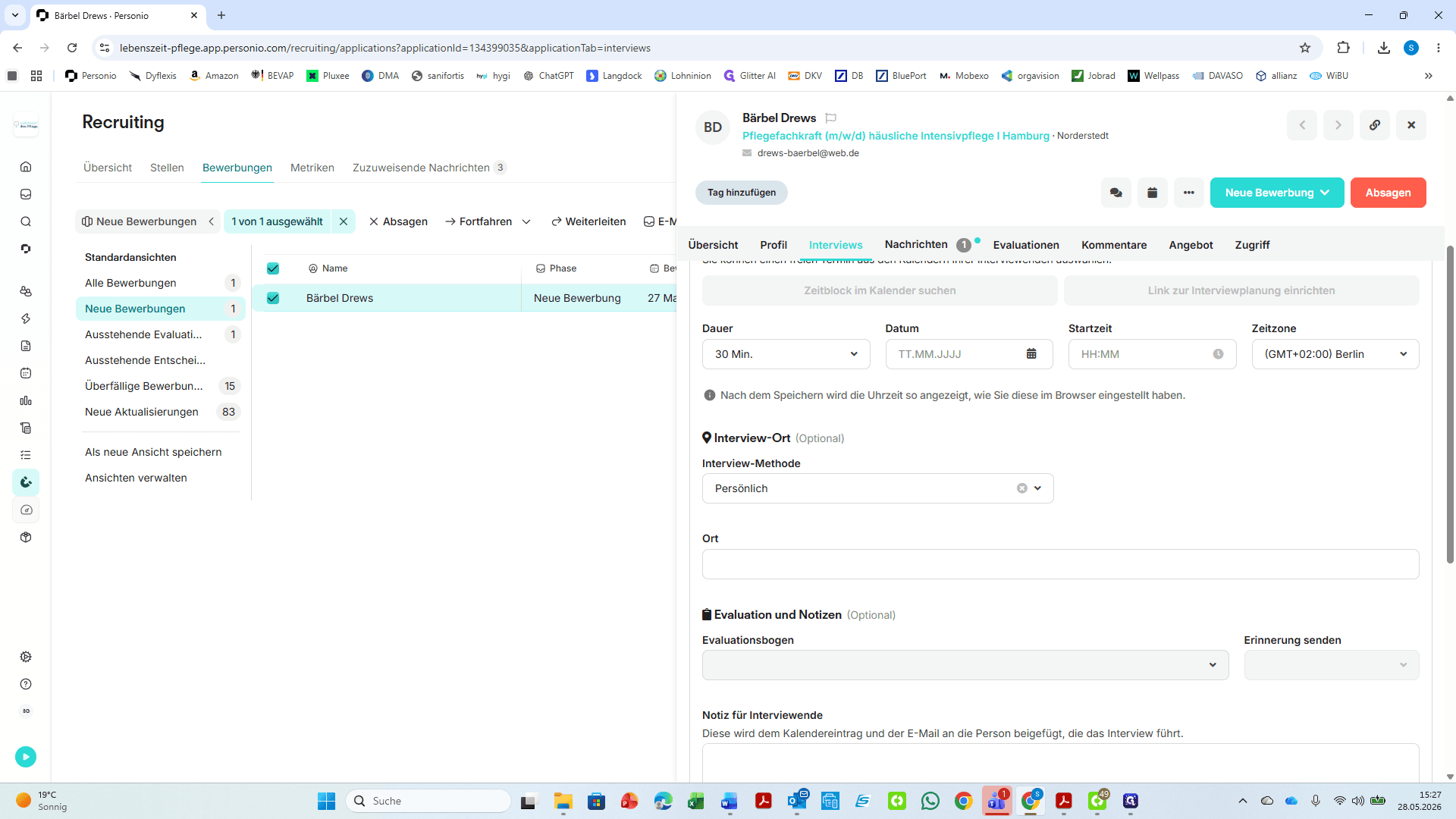Click the Weiterleiten toolbar button
The width and height of the screenshot is (1456, 819).
[588, 221]
